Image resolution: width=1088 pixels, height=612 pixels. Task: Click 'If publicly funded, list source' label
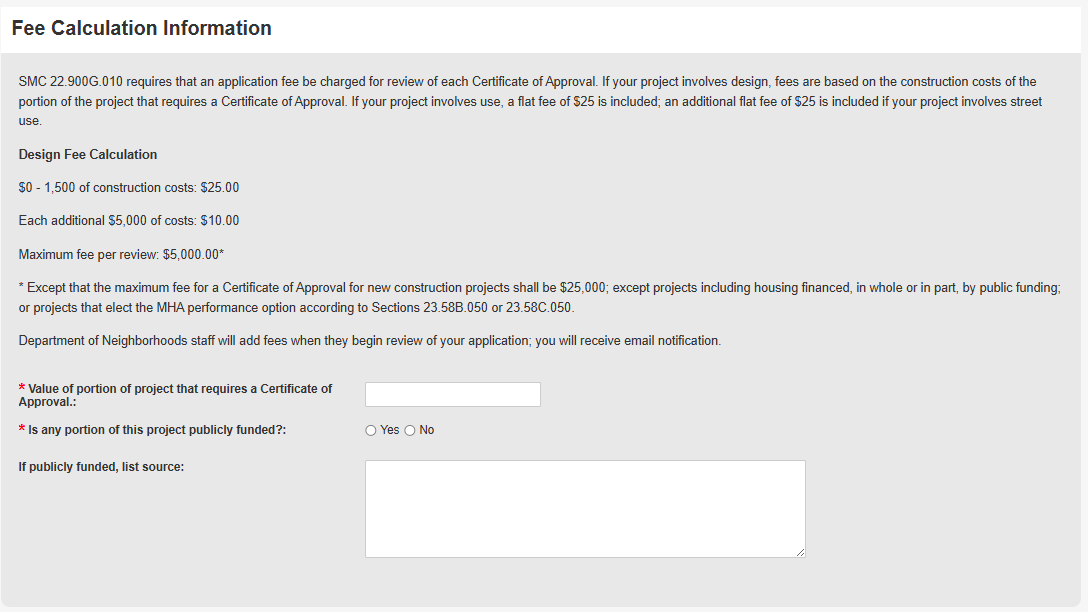[101, 466]
